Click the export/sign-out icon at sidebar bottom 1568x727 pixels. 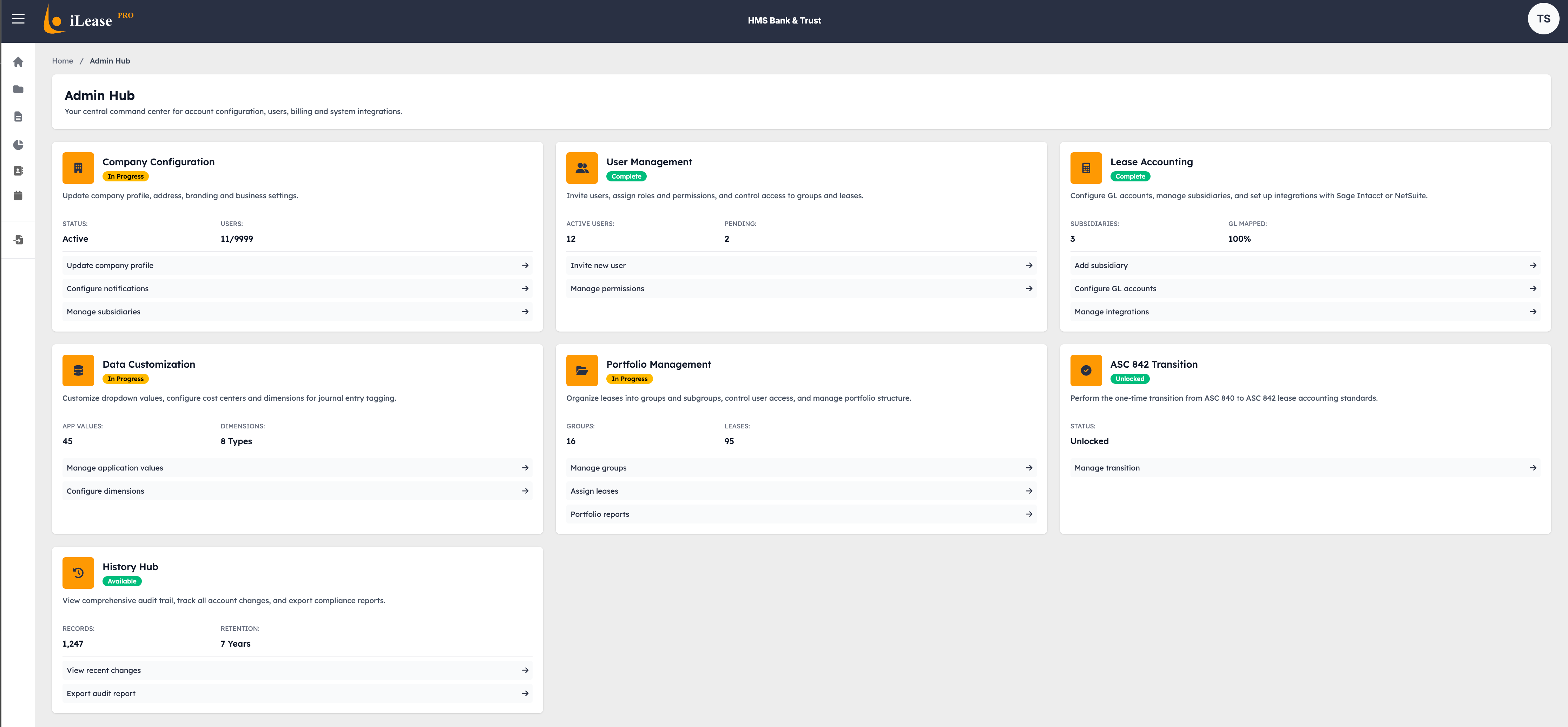coord(18,239)
